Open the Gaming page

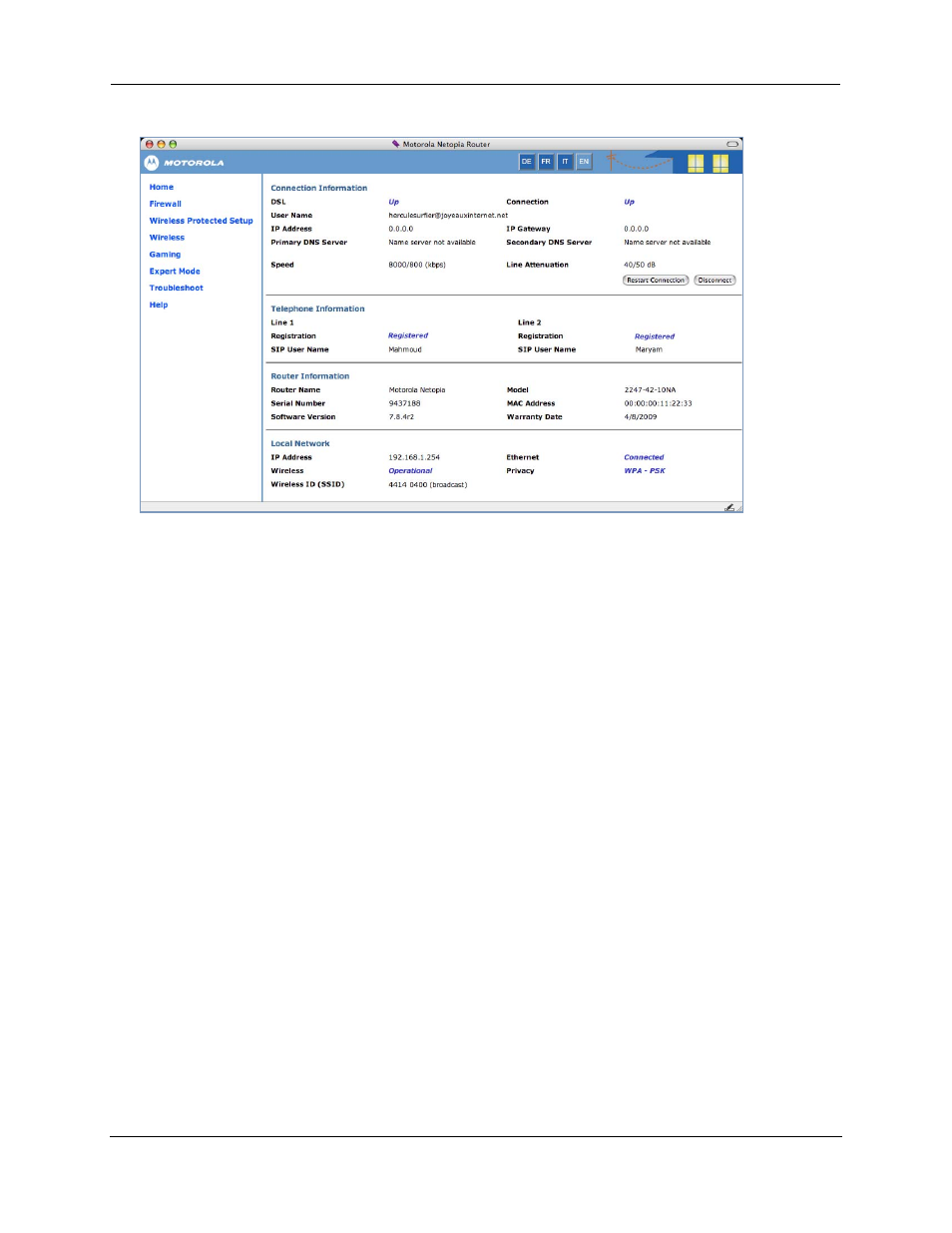(165, 255)
